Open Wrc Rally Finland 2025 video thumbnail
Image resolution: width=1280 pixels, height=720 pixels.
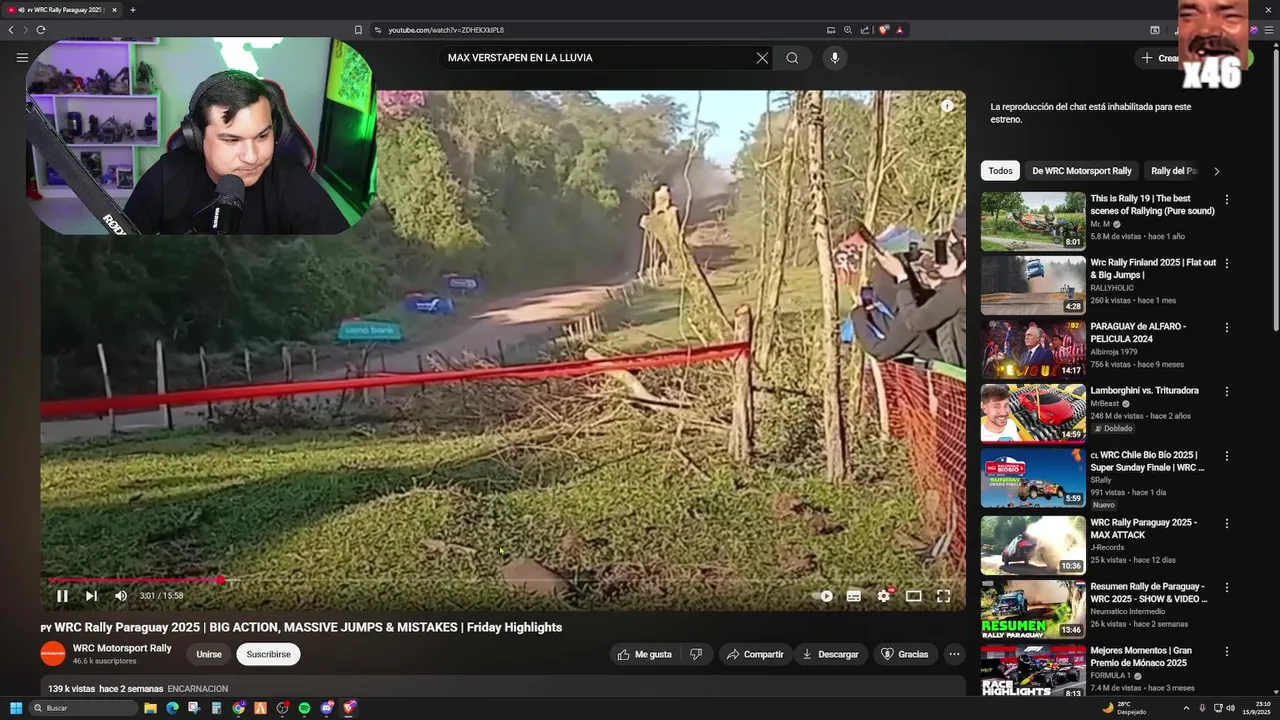point(1033,285)
